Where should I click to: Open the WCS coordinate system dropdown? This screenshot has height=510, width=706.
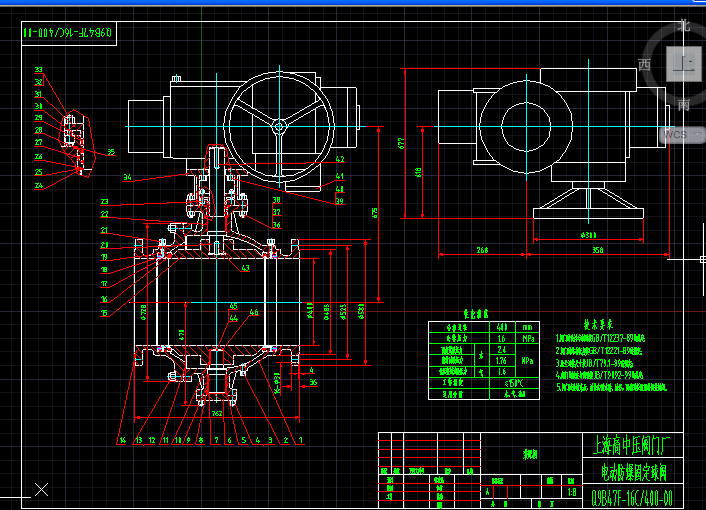tap(682, 135)
